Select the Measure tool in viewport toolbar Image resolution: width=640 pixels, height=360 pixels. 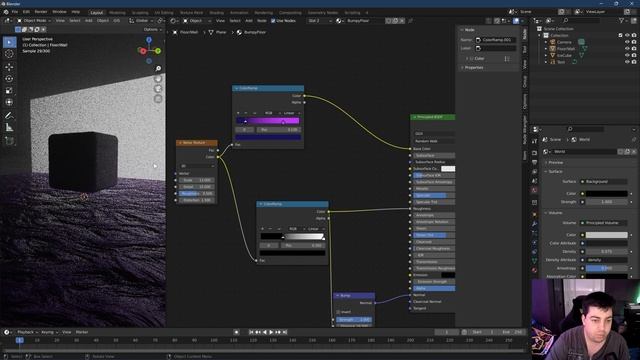(9, 128)
